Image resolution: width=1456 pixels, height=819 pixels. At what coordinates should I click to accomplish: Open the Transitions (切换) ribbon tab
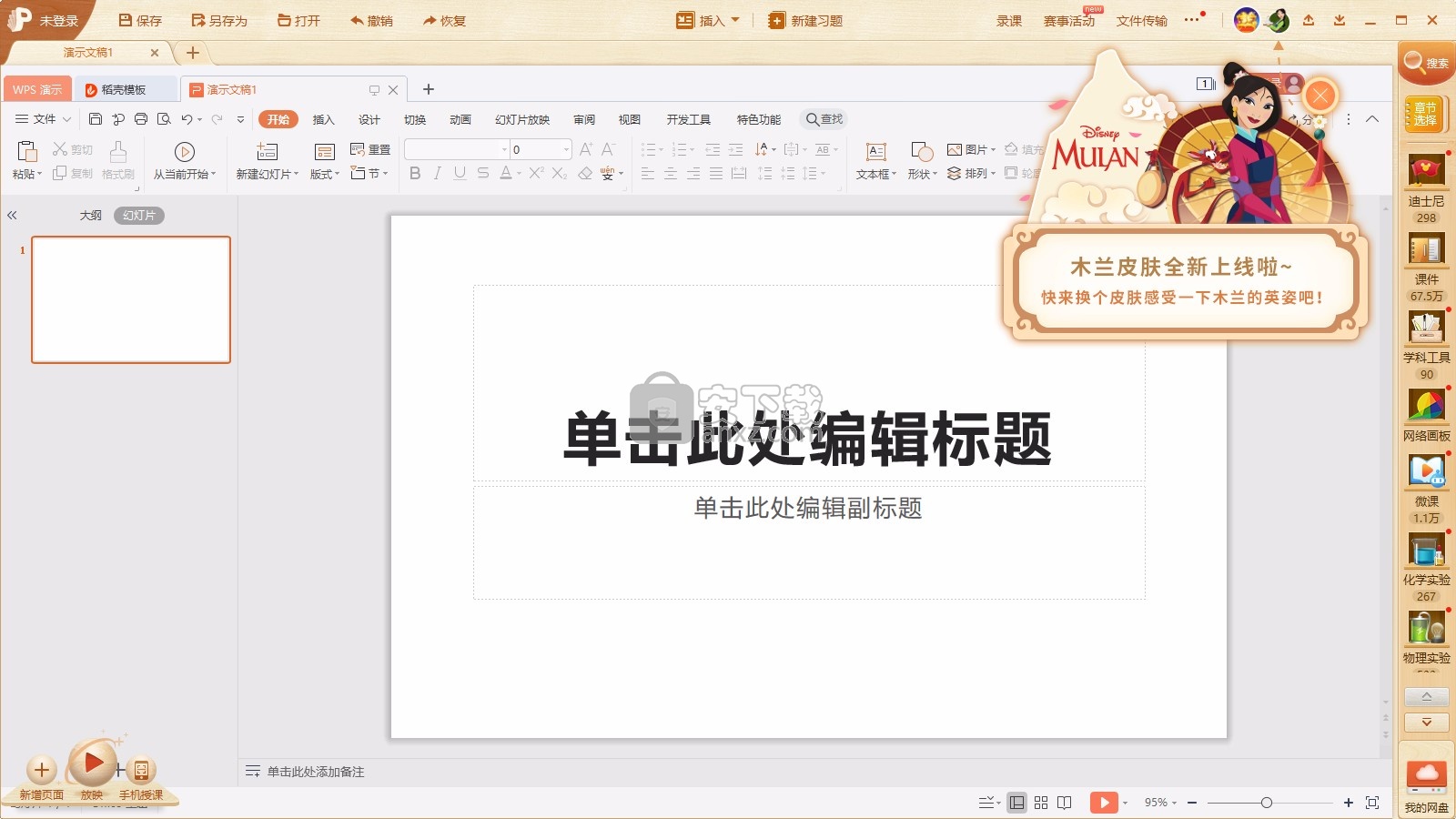pyautogui.click(x=415, y=119)
